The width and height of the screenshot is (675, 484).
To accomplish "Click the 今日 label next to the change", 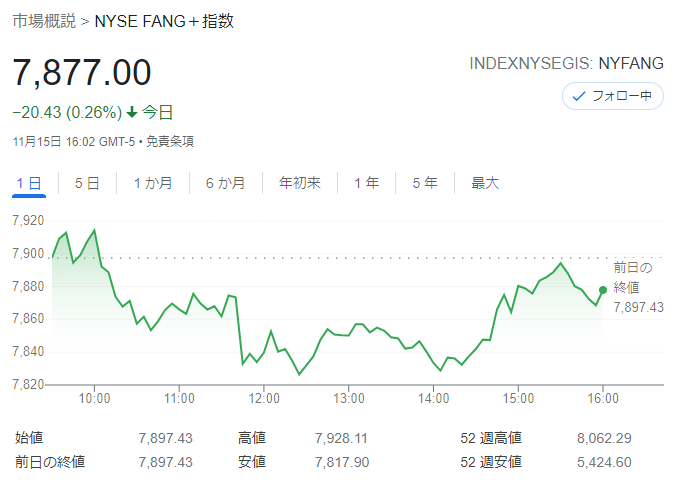I will point(157,112).
